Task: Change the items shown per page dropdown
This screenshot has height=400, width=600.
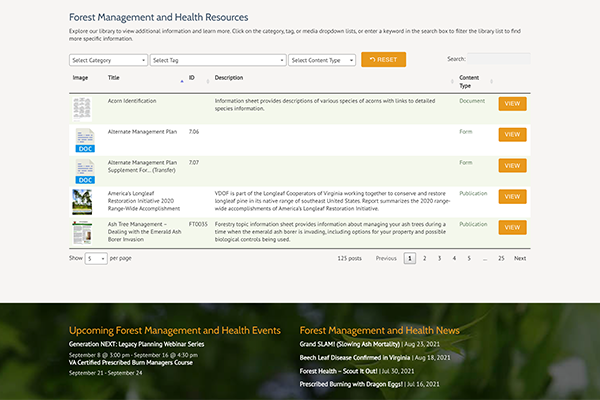Action: tap(96, 258)
